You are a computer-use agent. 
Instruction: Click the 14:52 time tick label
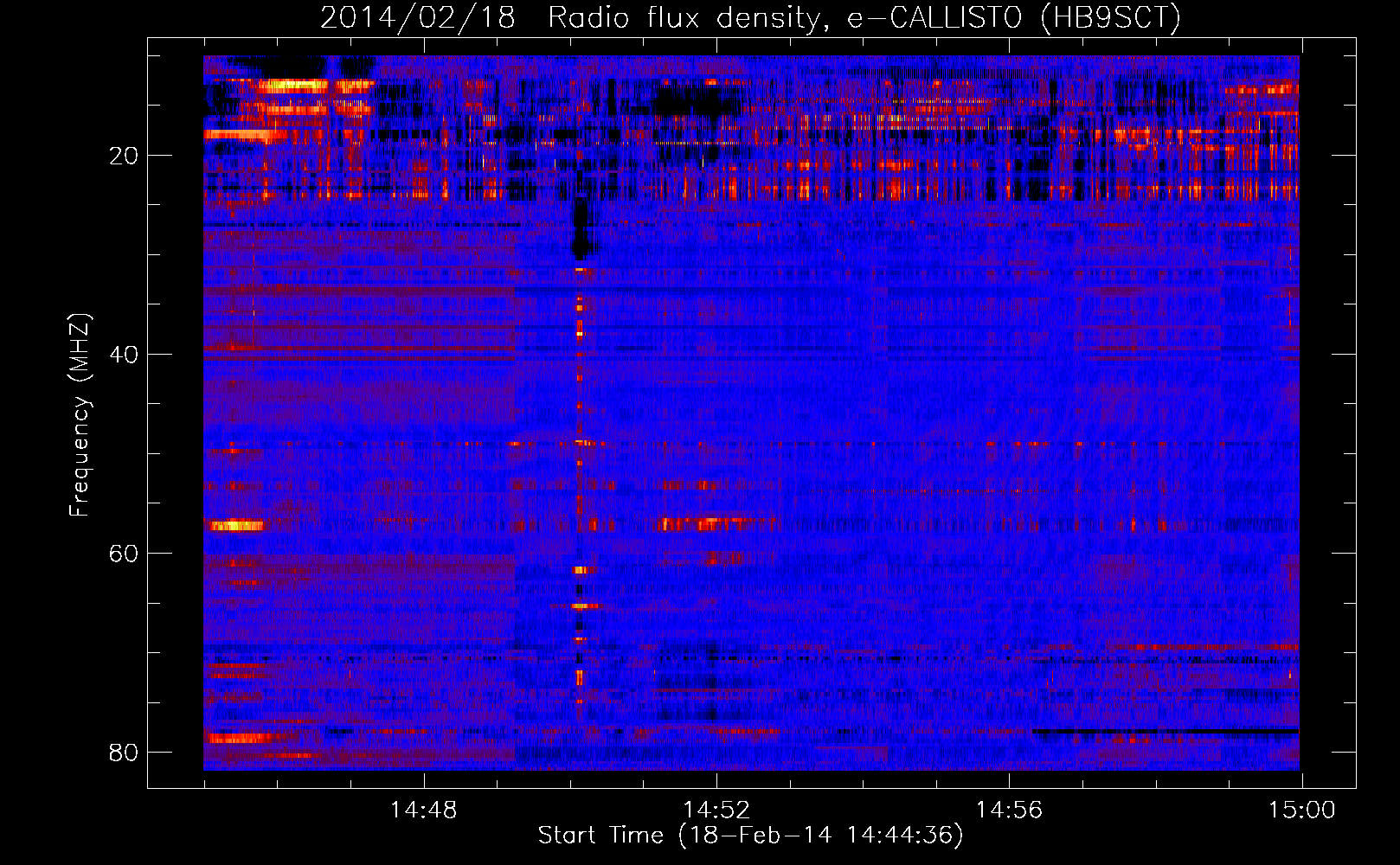[716, 811]
